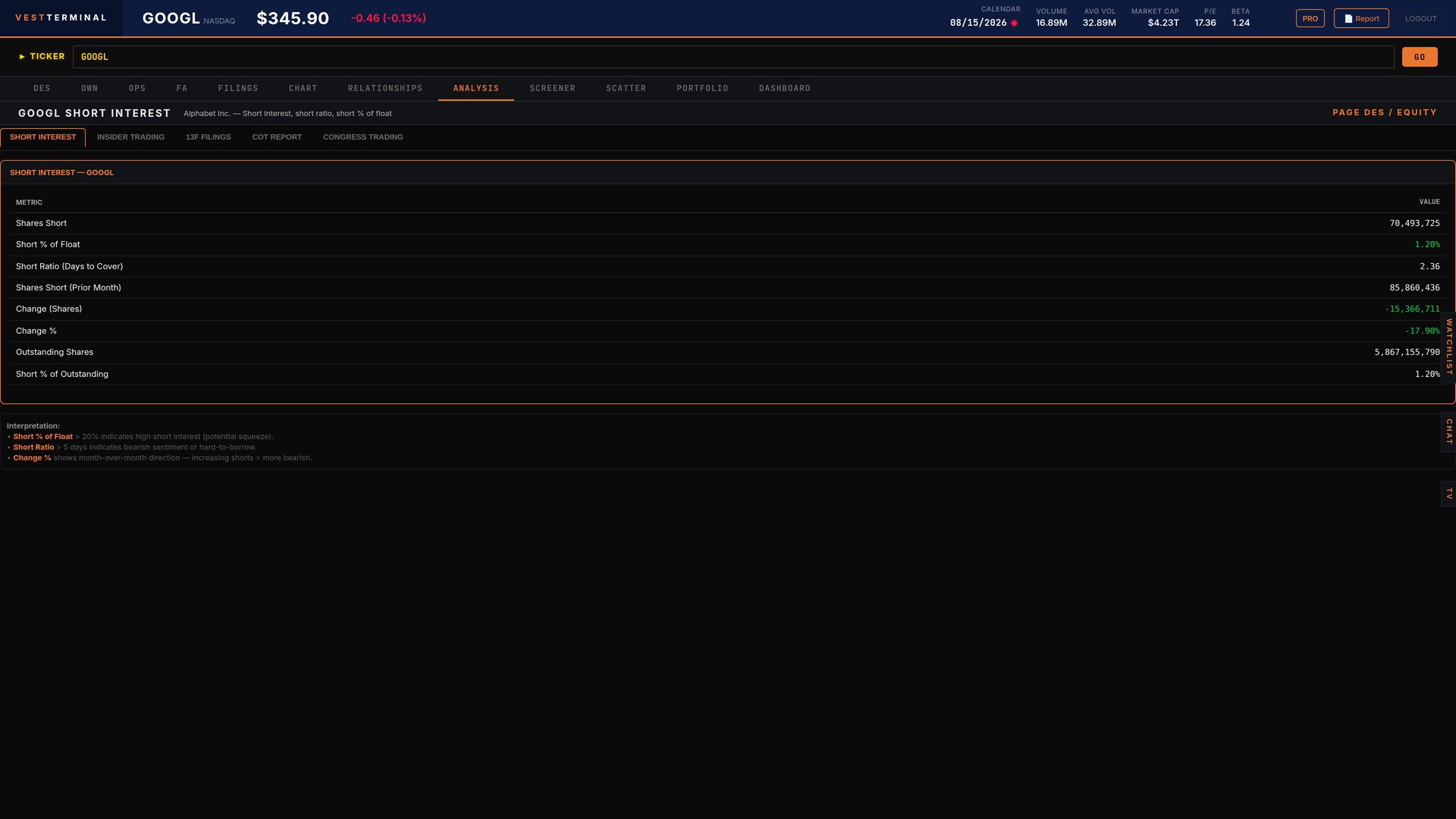
Task: Click Short % of Float row label
Action: (x=48, y=244)
